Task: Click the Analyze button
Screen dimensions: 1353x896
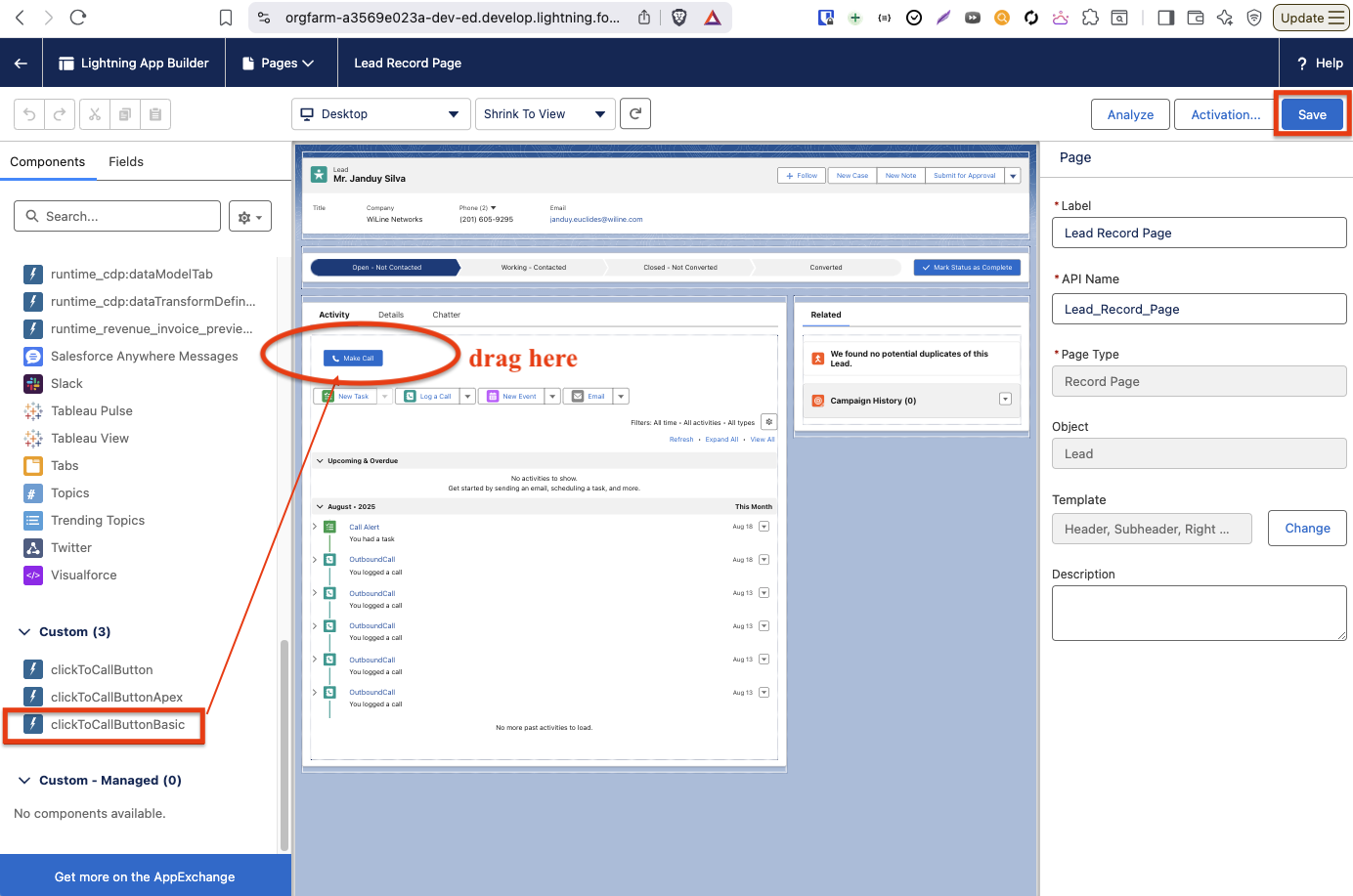Action: coord(1130,115)
